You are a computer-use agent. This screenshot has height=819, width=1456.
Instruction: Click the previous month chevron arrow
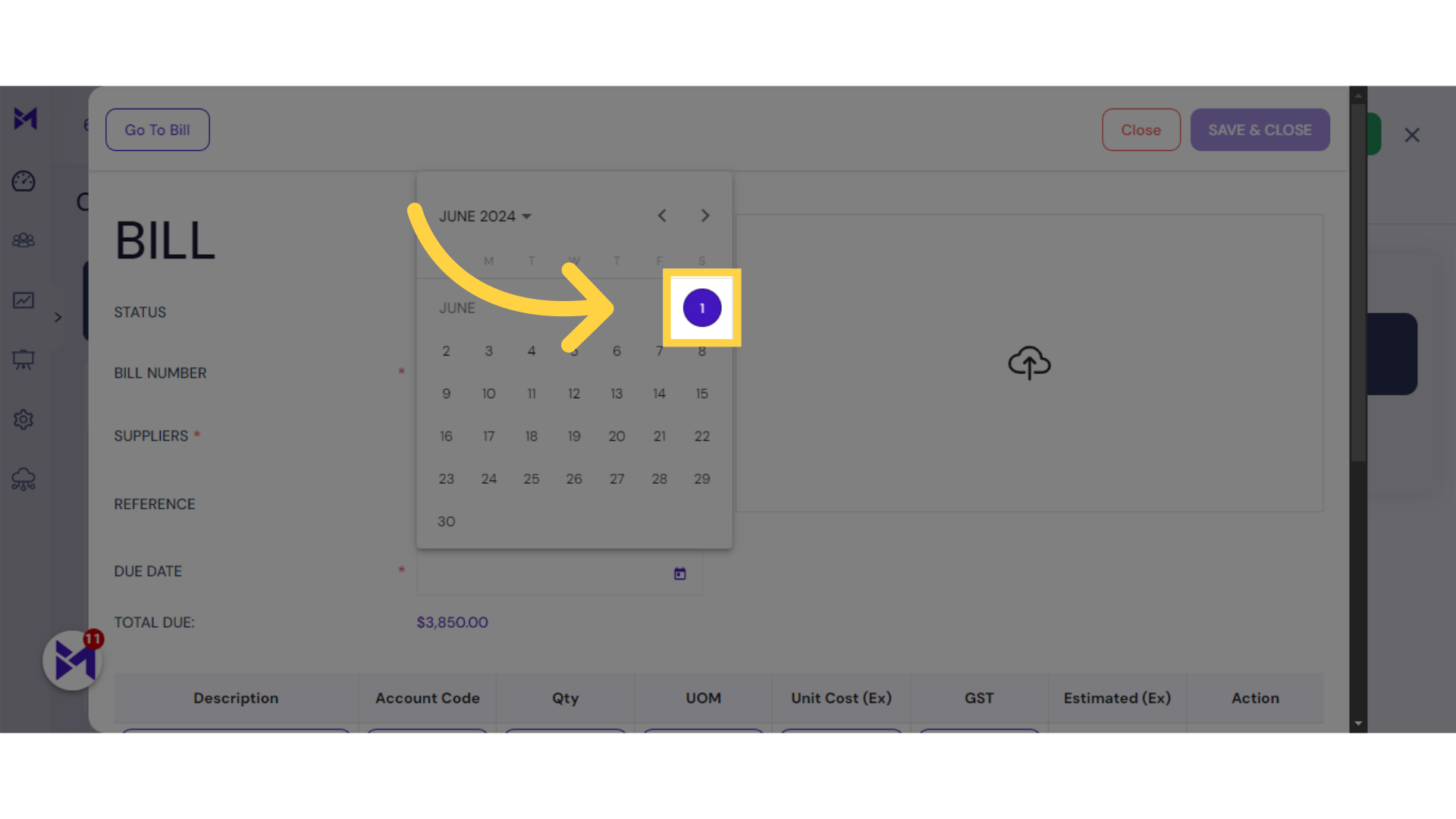(x=662, y=215)
